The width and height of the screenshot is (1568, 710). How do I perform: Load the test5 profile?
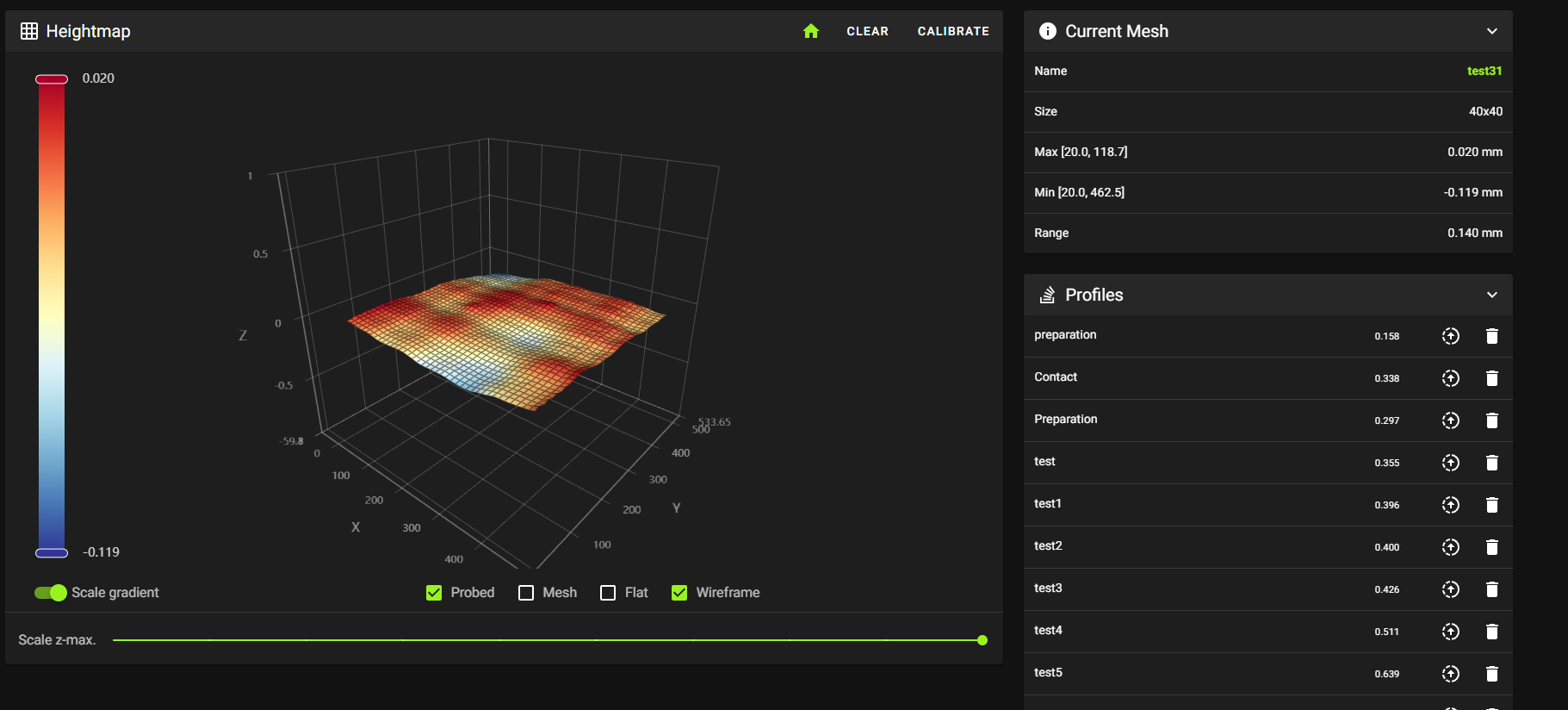[x=1451, y=674]
